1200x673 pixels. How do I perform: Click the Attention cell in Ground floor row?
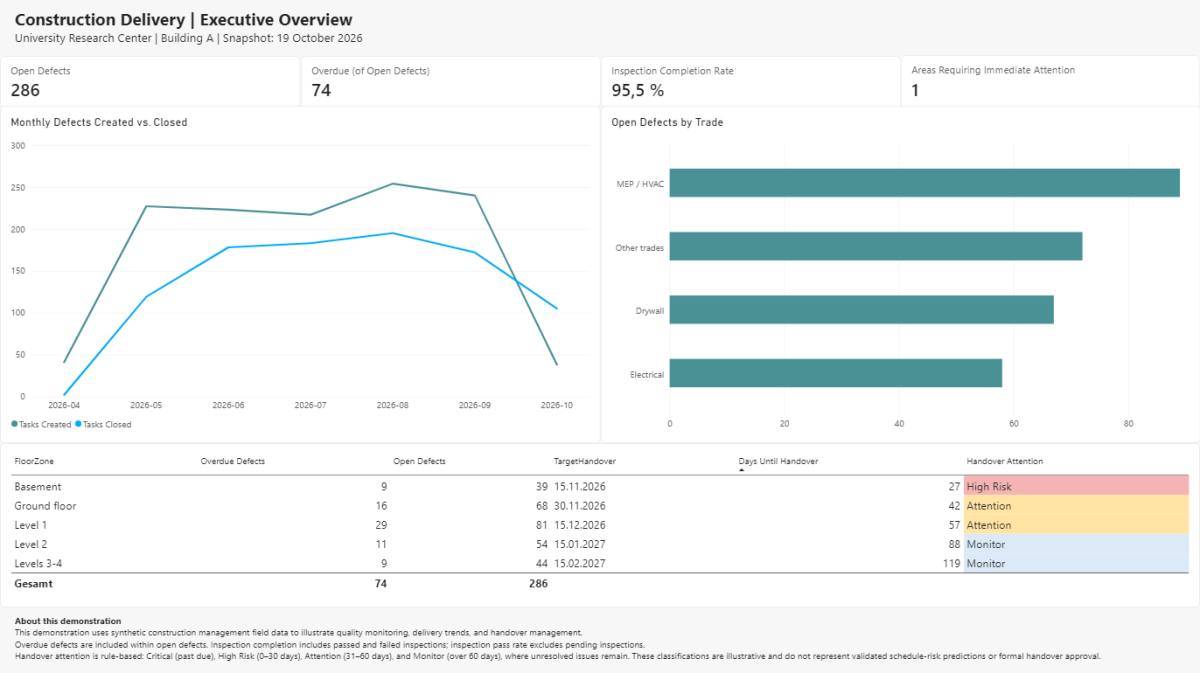(1076, 506)
